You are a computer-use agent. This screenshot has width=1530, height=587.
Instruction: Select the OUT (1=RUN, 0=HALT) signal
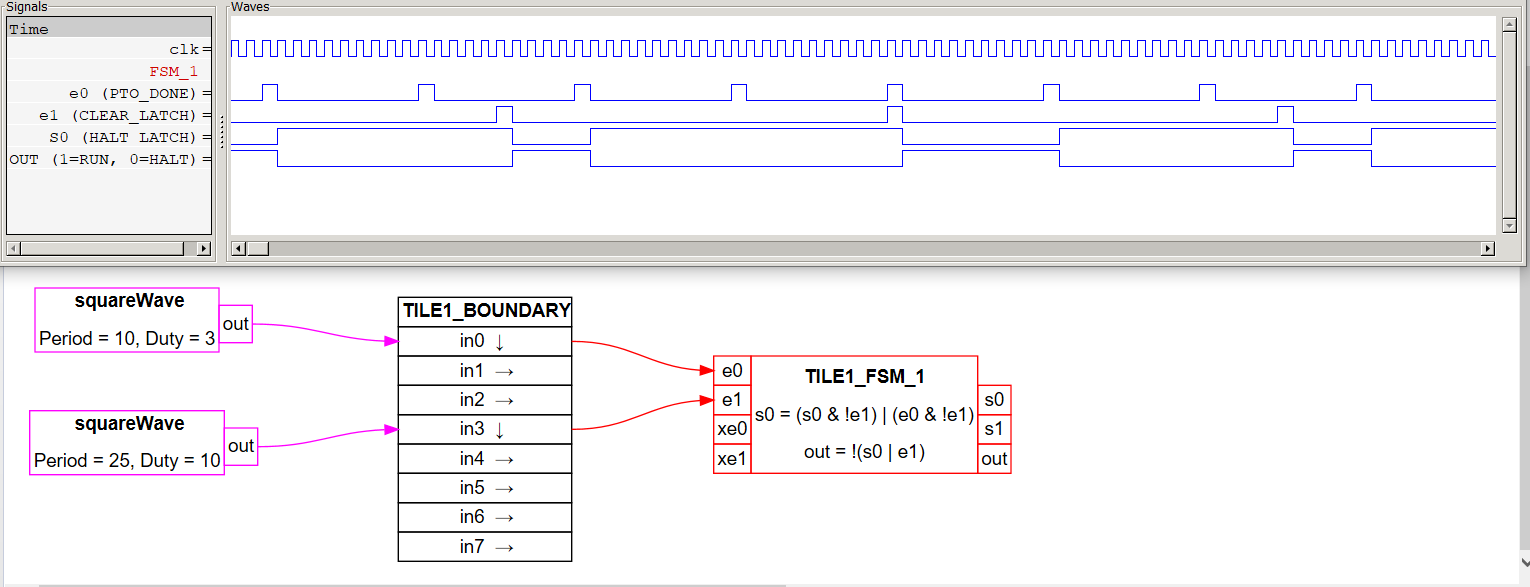coord(108,160)
